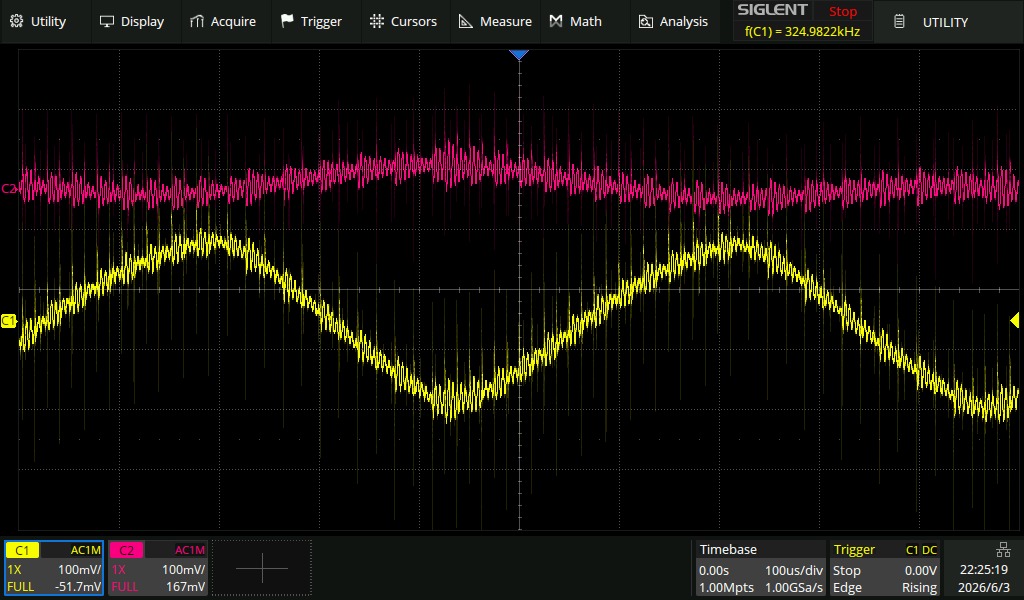This screenshot has width=1024, height=600.
Task: Click the Cursors grid icon
Action: 377,22
